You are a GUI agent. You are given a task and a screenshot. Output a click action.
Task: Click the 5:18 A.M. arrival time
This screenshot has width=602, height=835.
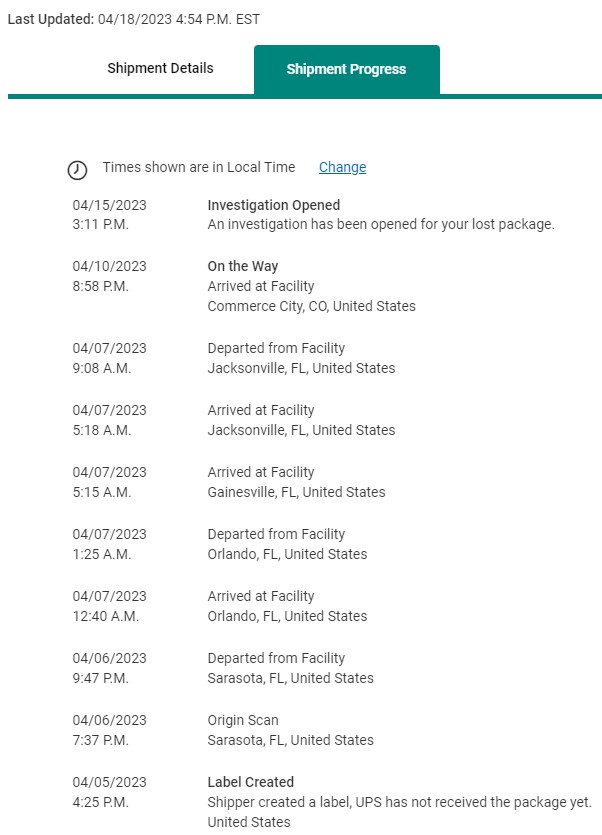(x=101, y=430)
